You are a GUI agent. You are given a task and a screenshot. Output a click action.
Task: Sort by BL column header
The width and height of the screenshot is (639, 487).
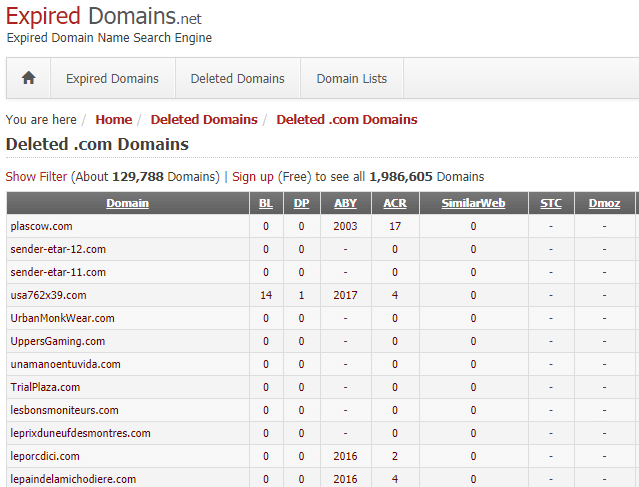(x=265, y=203)
